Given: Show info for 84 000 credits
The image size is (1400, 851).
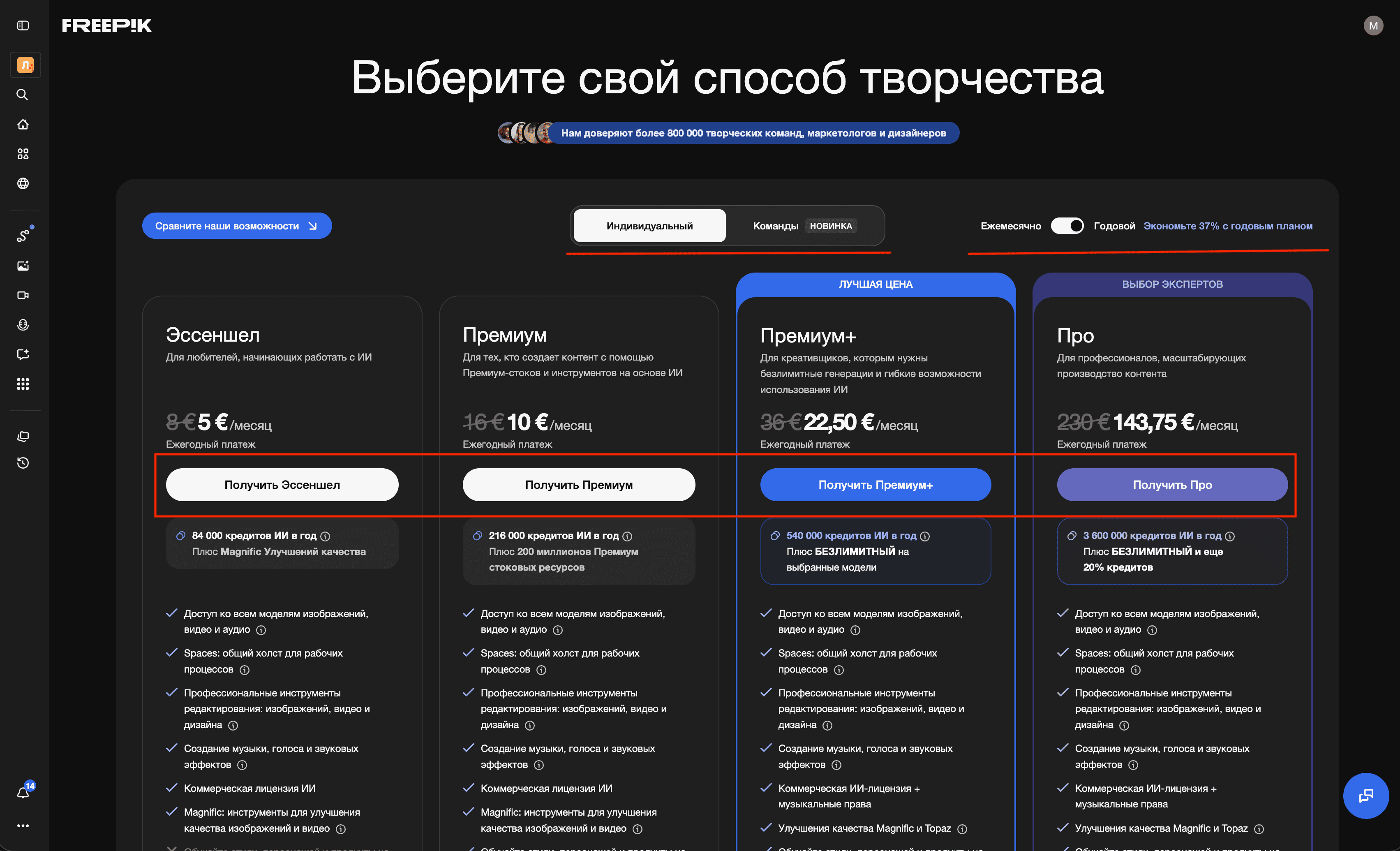Looking at the screenshot, I should point(325,536).
